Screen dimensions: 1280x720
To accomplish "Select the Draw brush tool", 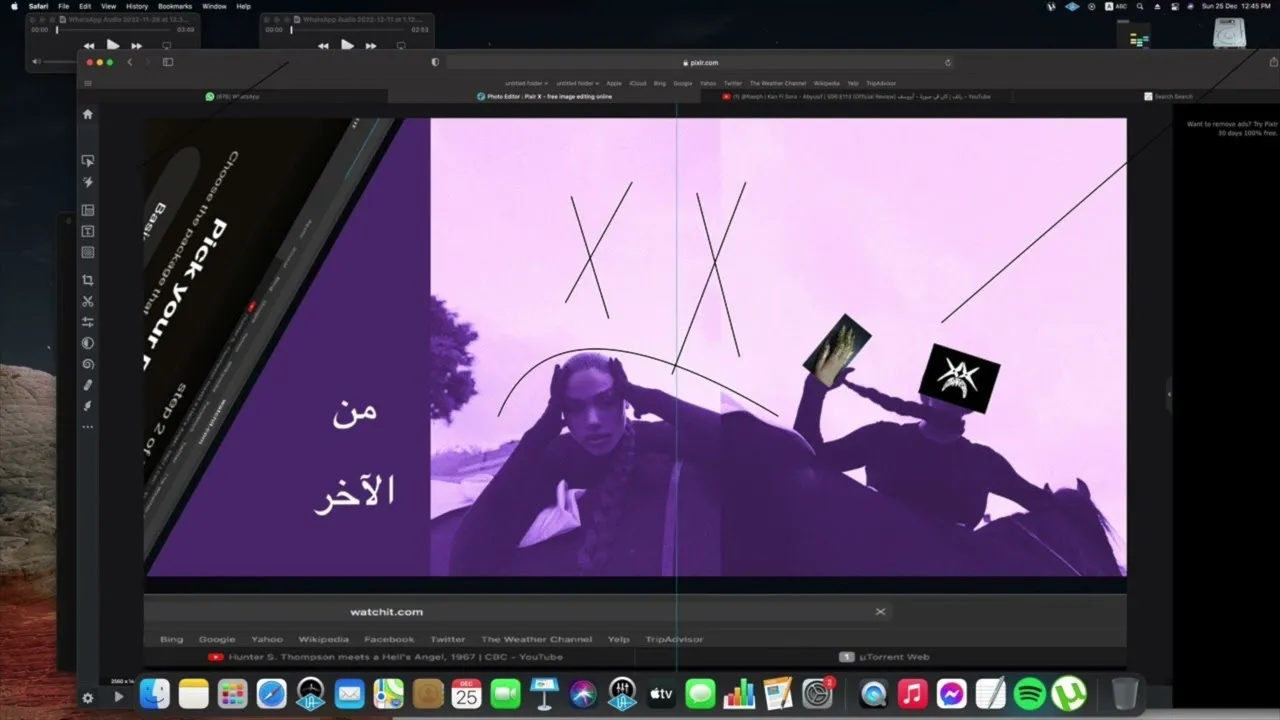I will tap(88, 406).
